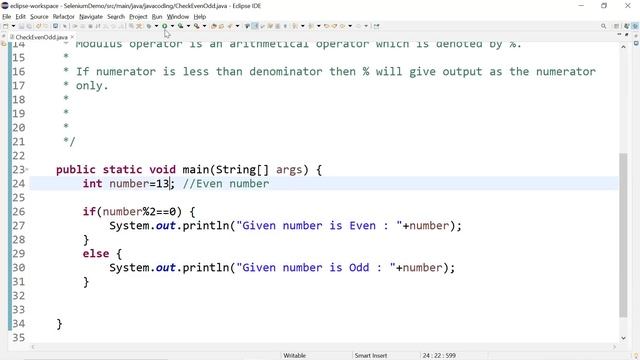640x360 pixels.
Task: Expand the Run configurations dropdown arrow
Action: (173, 26)
